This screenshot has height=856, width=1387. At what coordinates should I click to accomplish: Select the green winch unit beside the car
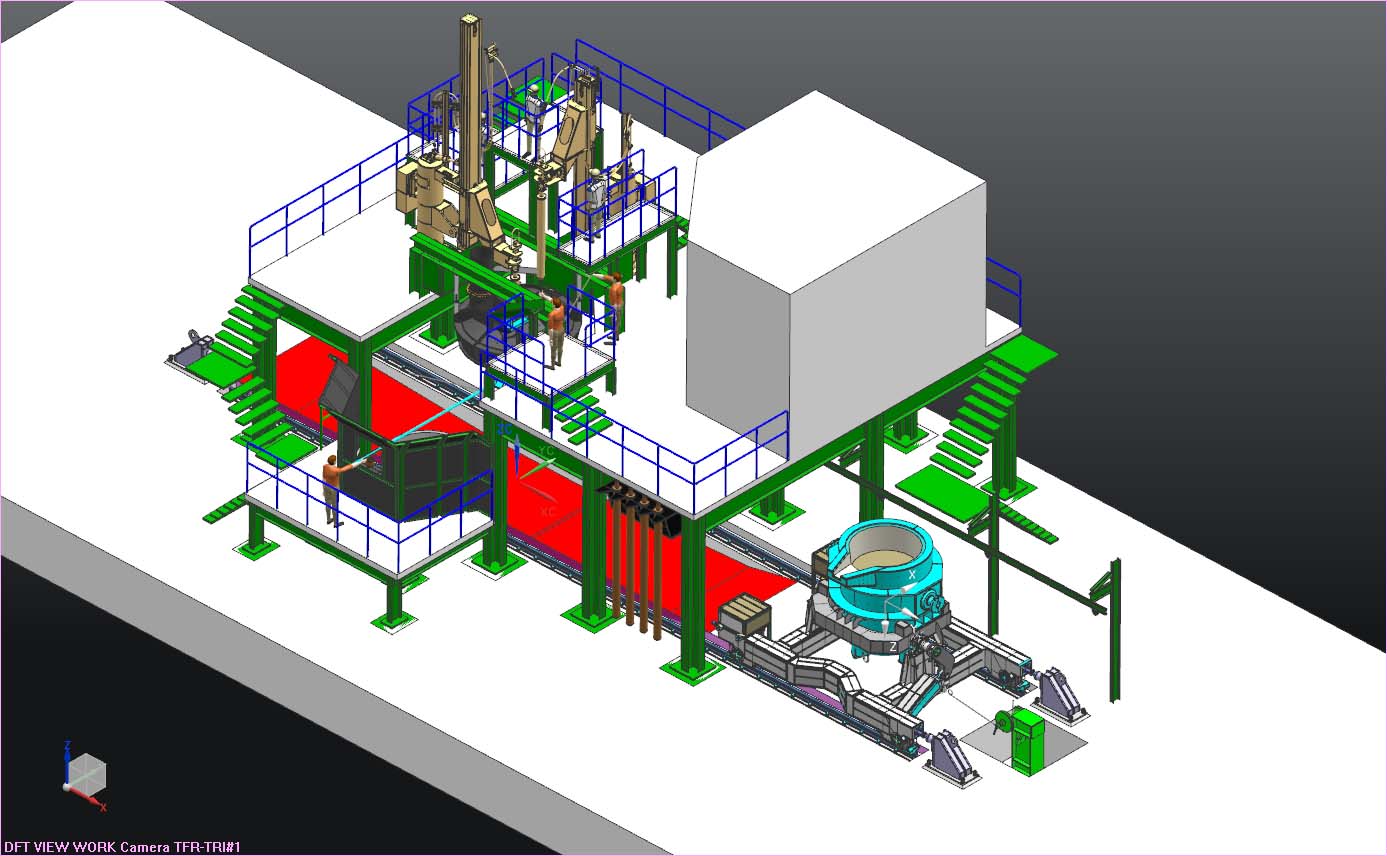pos(1026,741)
